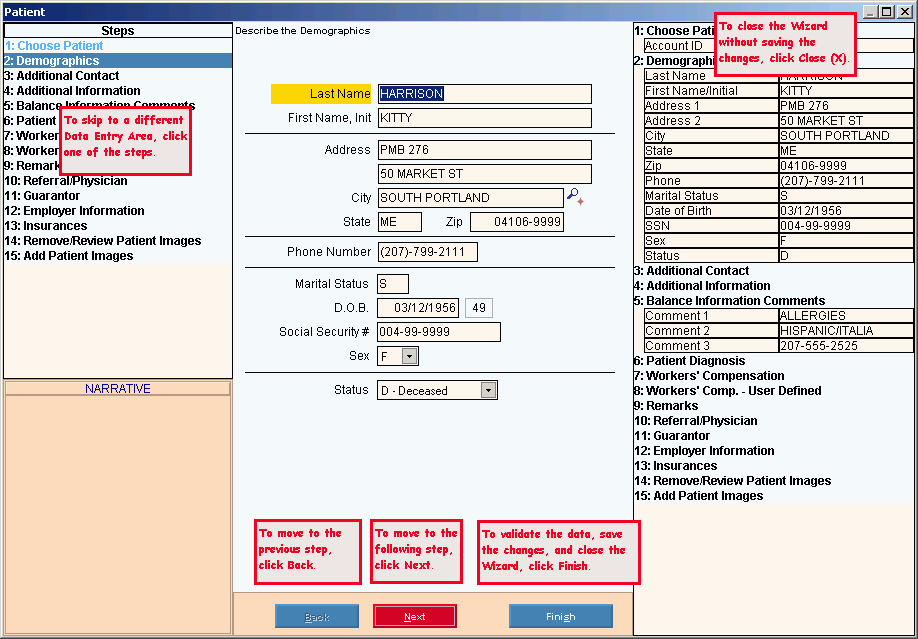Click the address field with 50 MARKET ST

[484, 174]
